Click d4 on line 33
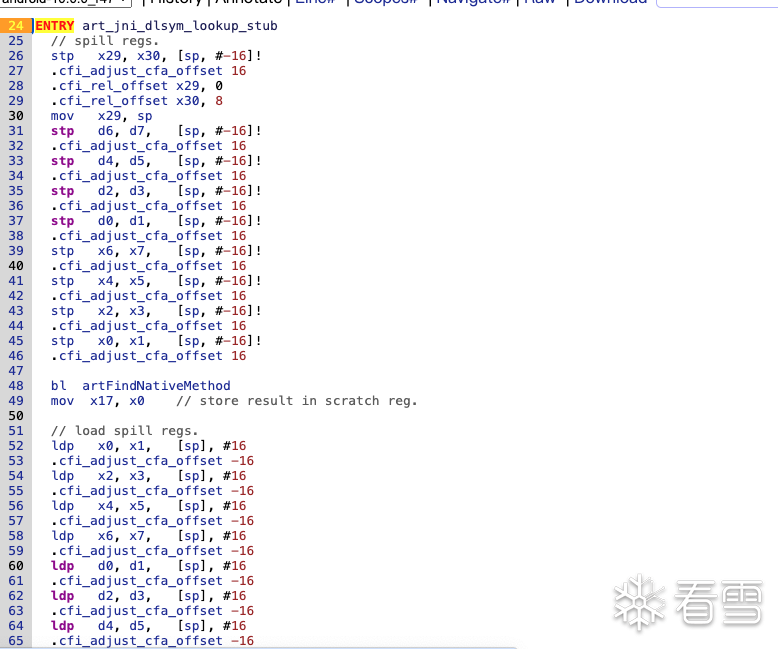The image size is (778, 649). coord(106,161)
